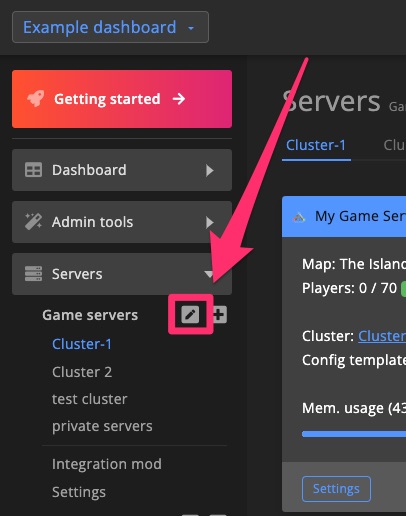Screen dimensions: 406x516
Task: Select Cluster-1 in the sidebar list
Action: point(82,344)
